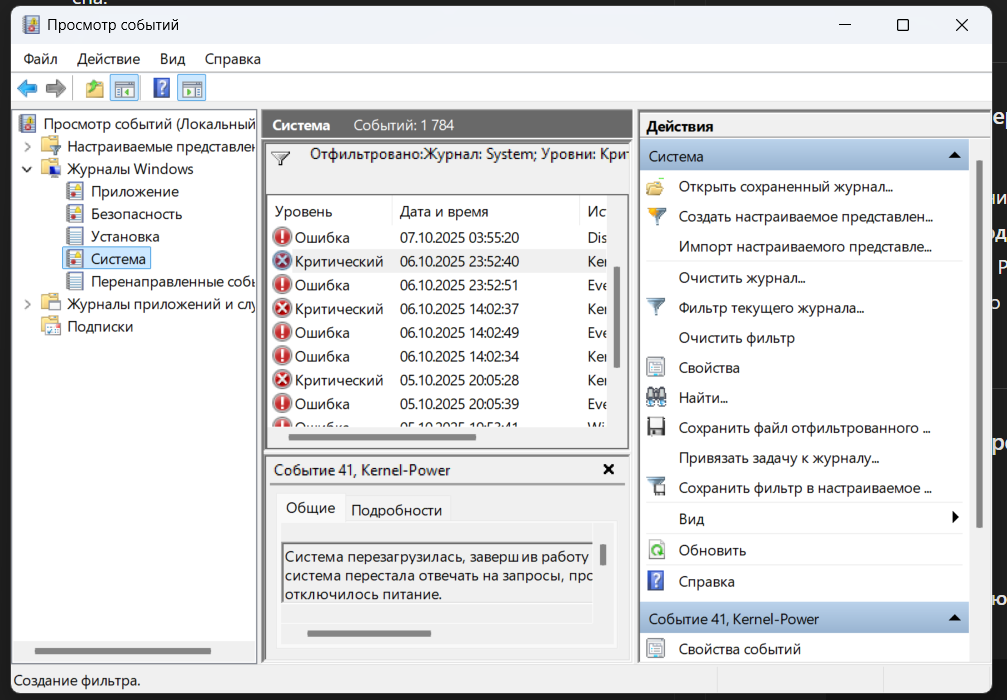
Task: Click the Свойства событий icon
Action: pos(655,648)
